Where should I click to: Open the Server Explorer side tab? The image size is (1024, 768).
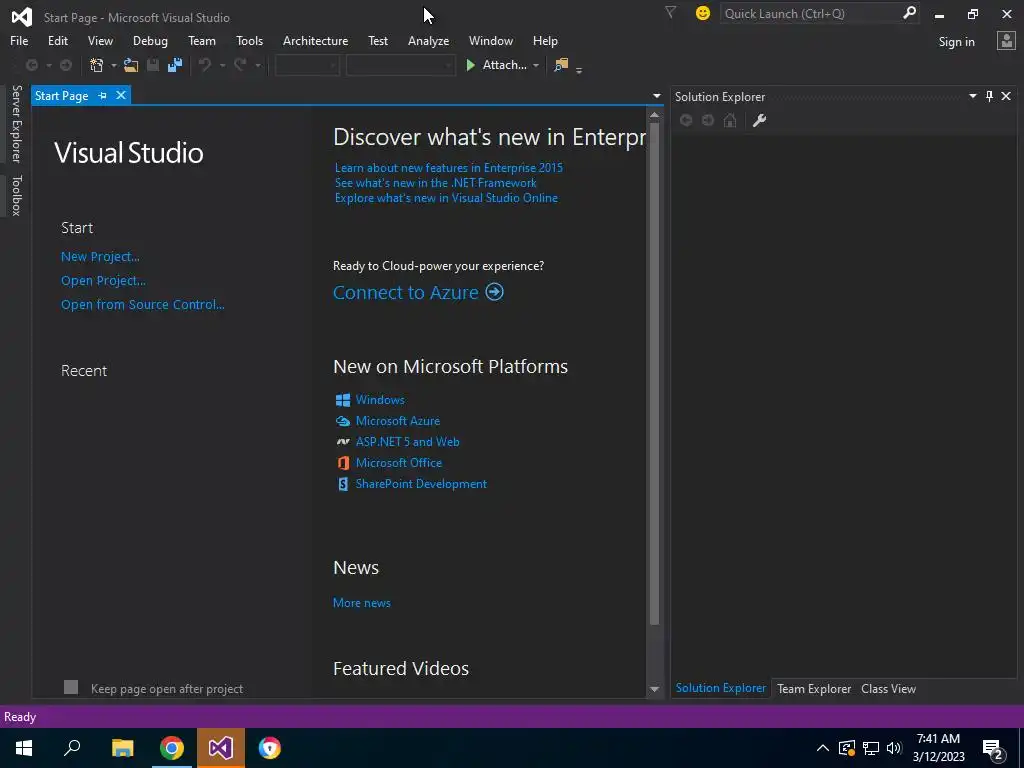click(17, 123)
